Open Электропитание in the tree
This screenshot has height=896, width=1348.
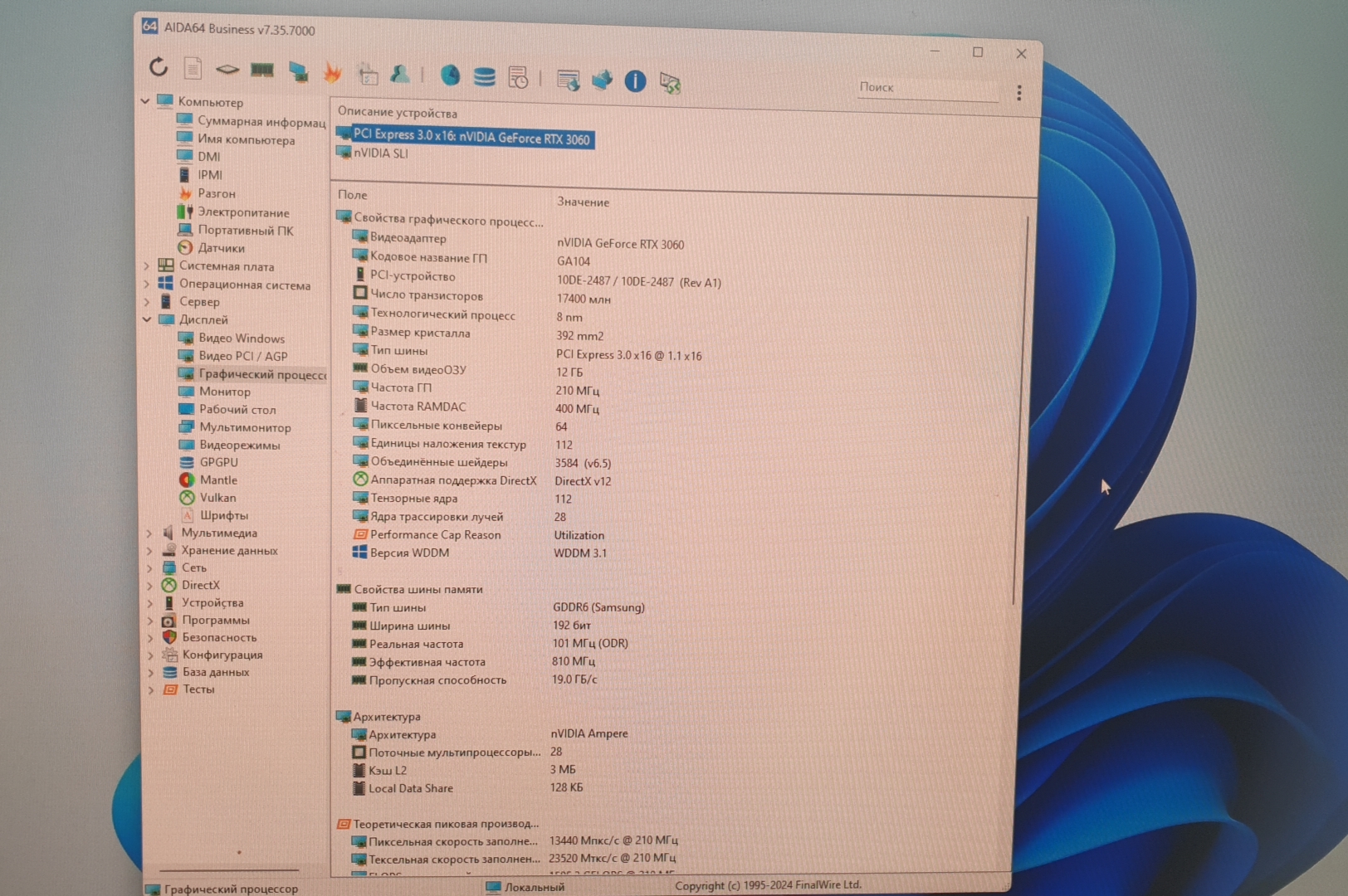[233, 212]
